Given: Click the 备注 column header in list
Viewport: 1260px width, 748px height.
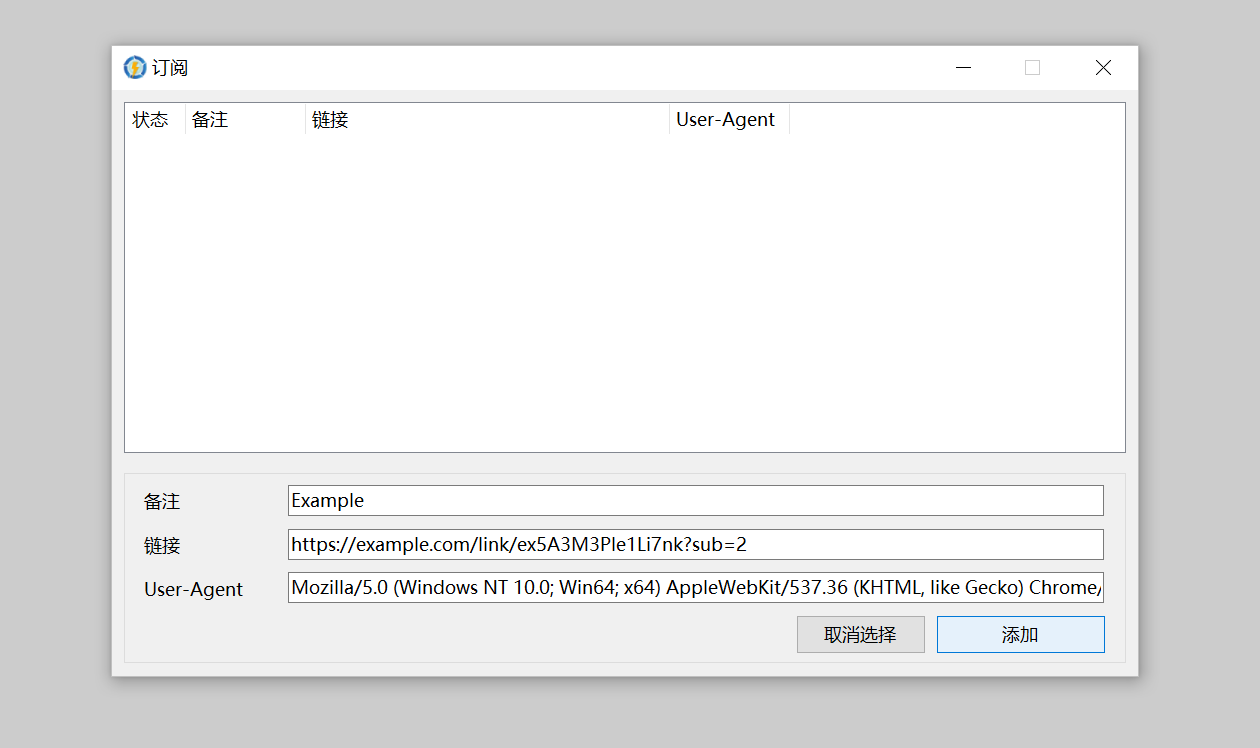Looking at the screenshot, I should [x=210, y=120].
